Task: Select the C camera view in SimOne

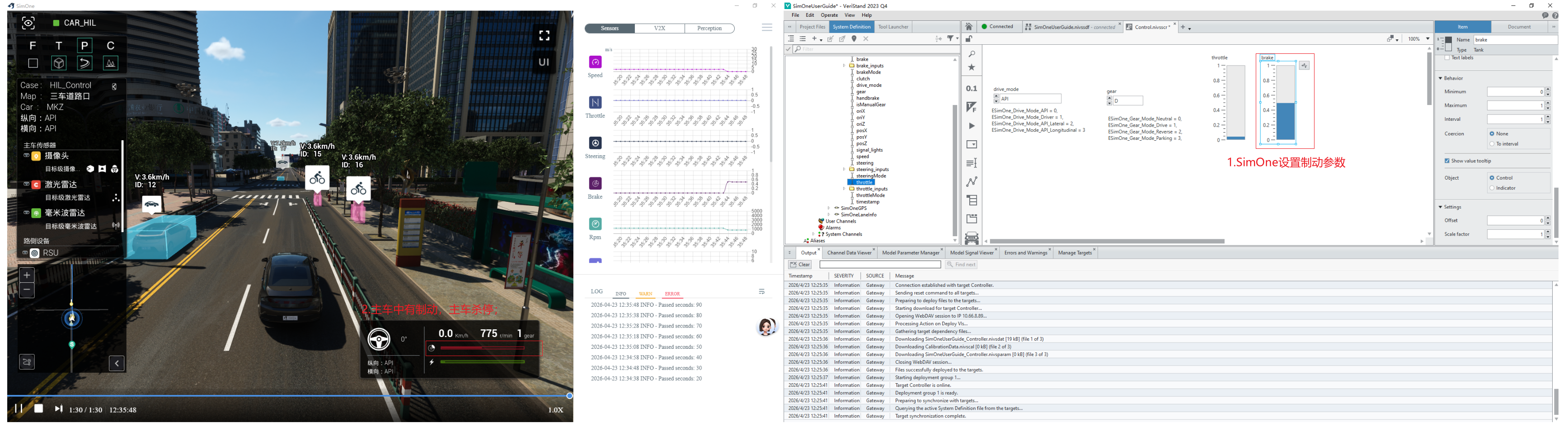Action: (111, 46)
